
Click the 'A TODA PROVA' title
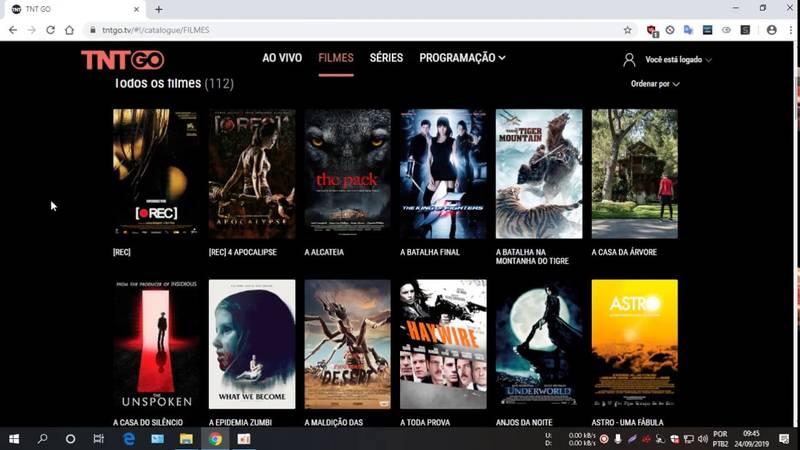tap(424, 422)
